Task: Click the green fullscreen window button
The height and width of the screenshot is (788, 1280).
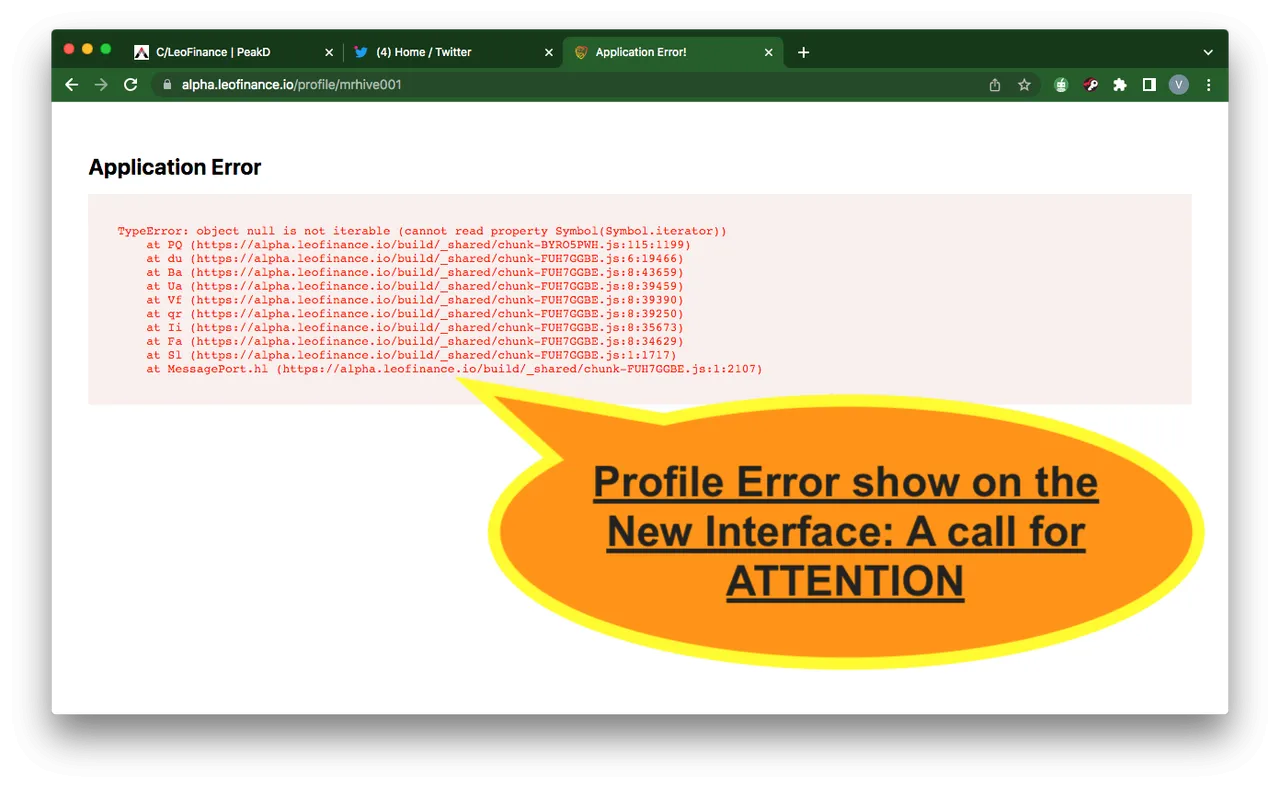Action: [x=106, y=49]
